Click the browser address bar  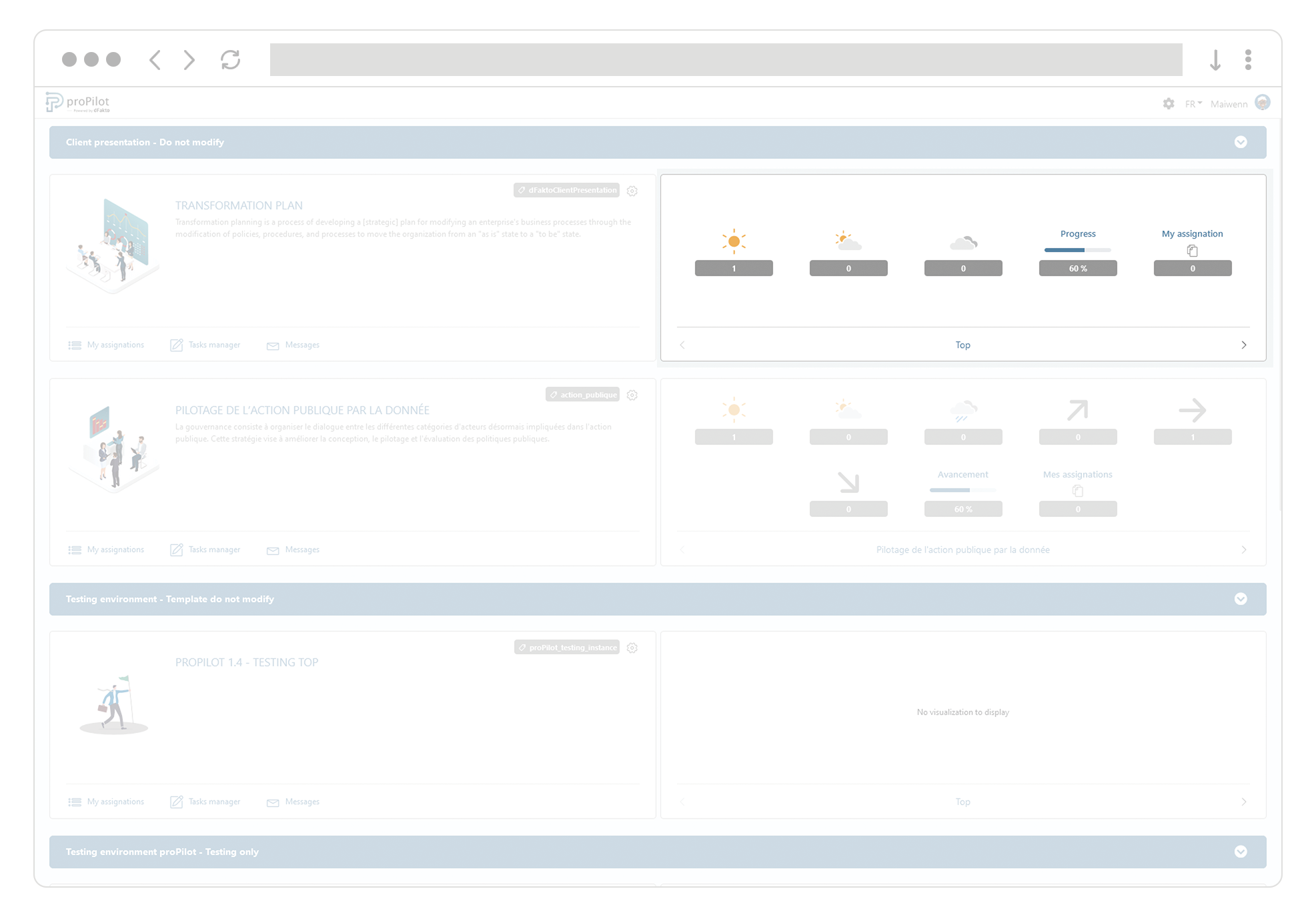pos(726,60)
